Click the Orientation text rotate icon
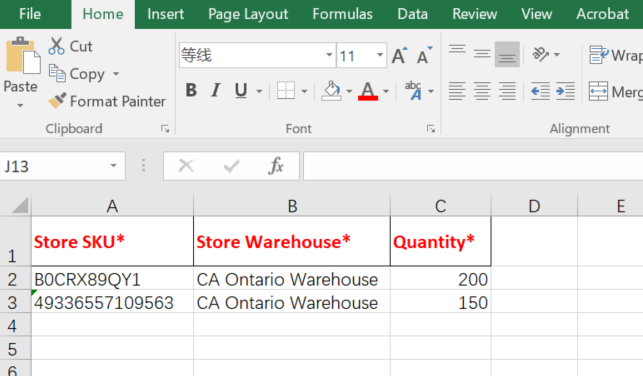643x376 pixels. 540,54
